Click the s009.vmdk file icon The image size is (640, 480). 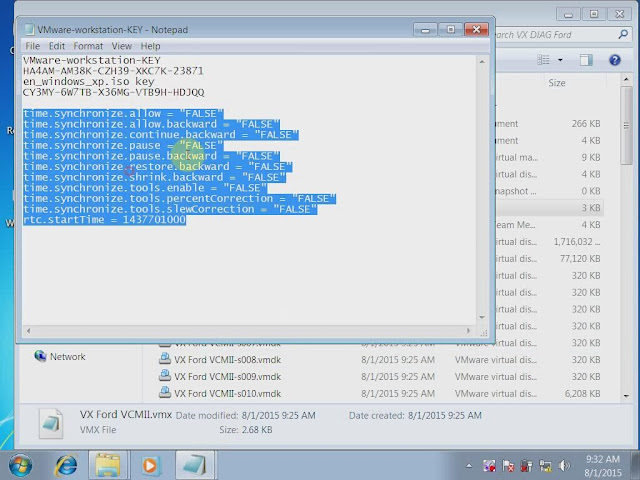(x=164, y=376)
